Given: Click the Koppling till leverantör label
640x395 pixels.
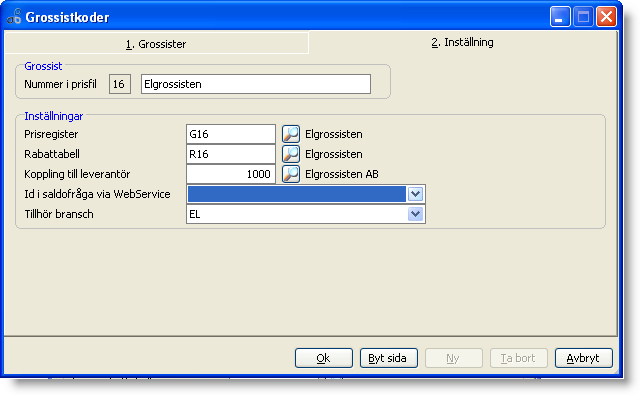Looking at the screenshot, I should 77,174.
